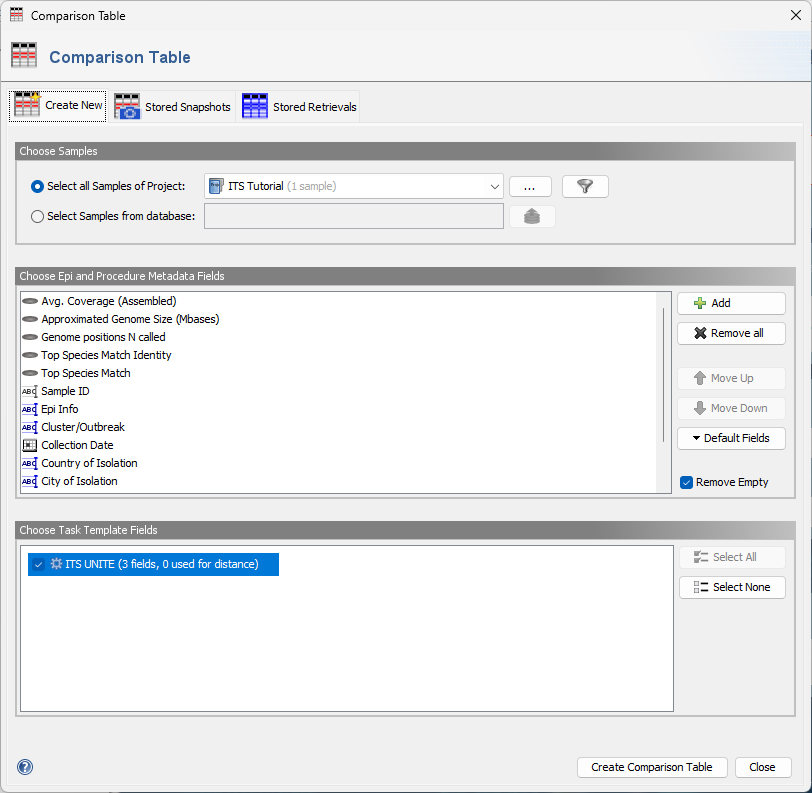
Task: Click the browse ellipsis icon next to project selector
Action: point(530,186)
